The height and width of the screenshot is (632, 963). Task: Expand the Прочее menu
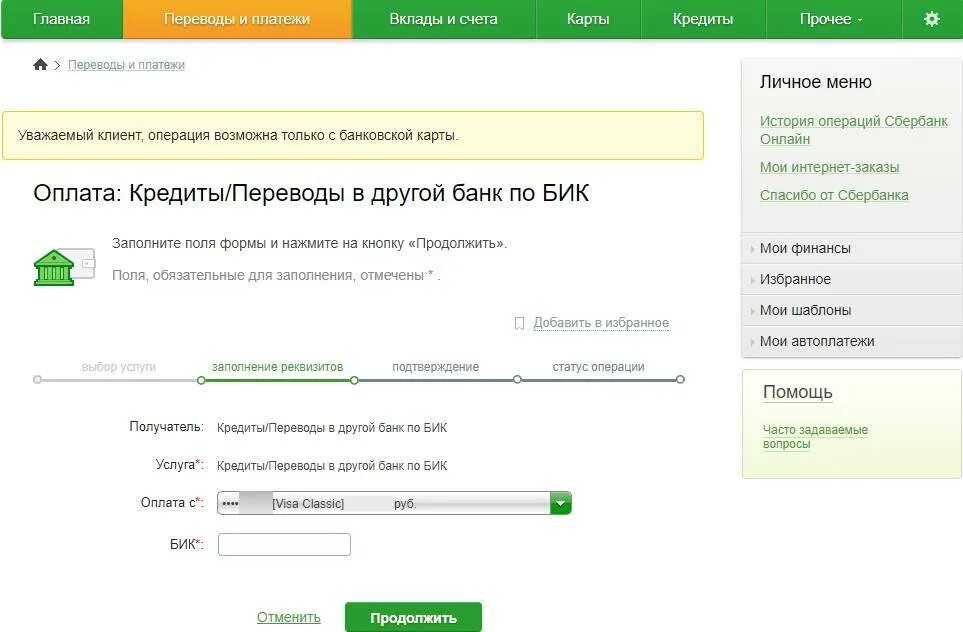click(831, 19)
